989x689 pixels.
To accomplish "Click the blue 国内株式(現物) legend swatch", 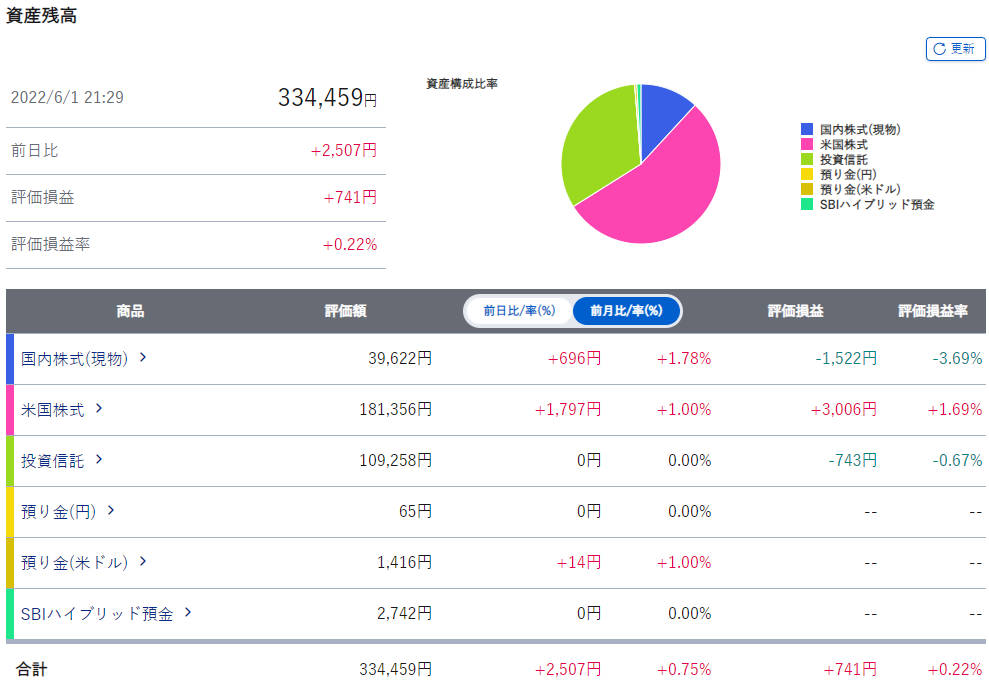I will [x=807, y=130].
